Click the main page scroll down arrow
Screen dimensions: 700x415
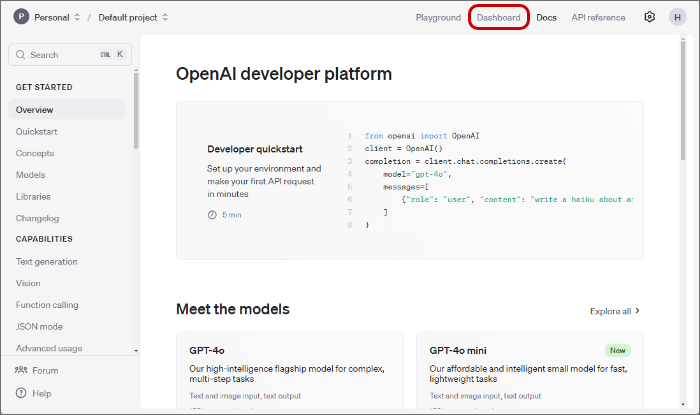point(683,405)
